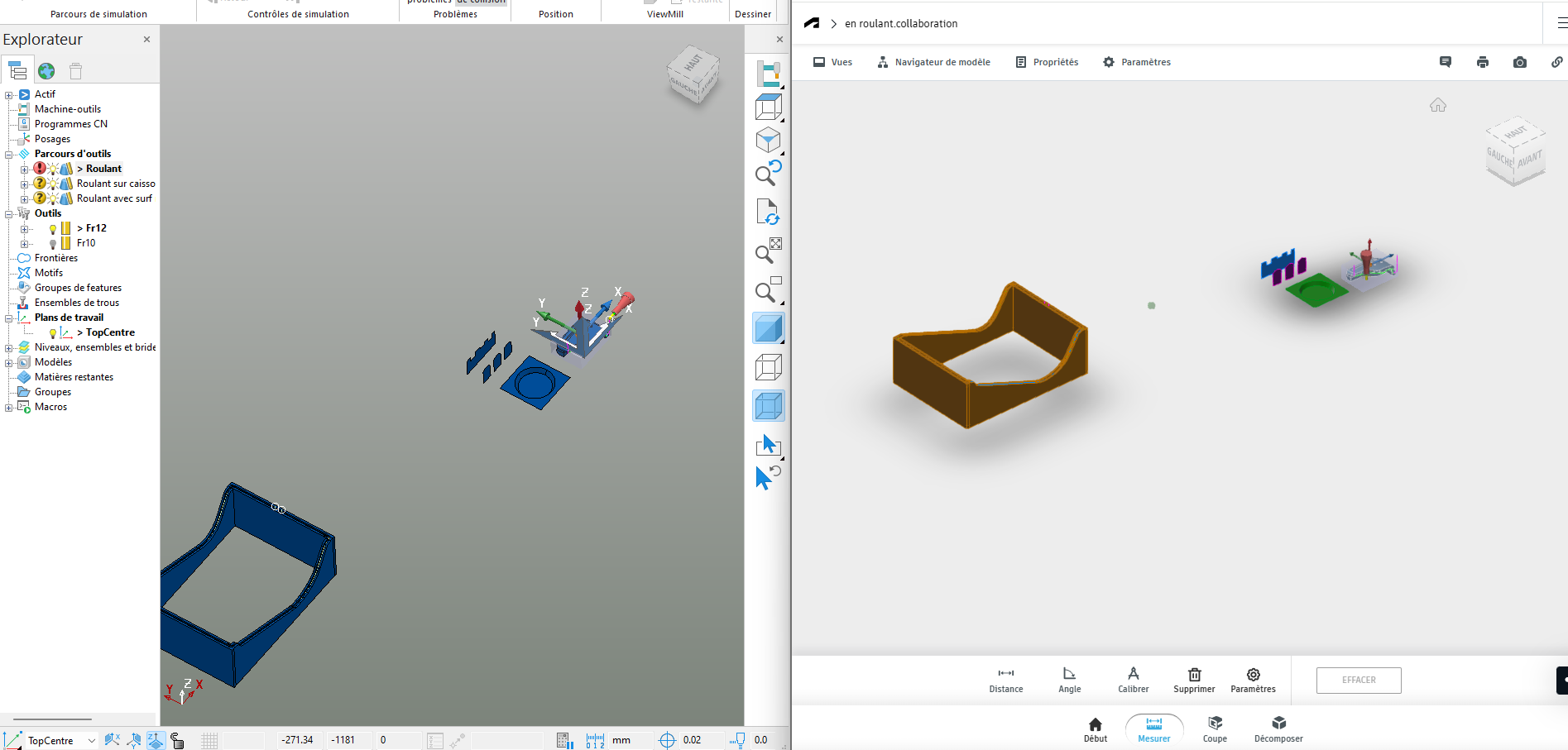Viewport: 1568px width, 750px height.
Task: Click the Distance measure tool
Action: click(x=1005, y=680)
